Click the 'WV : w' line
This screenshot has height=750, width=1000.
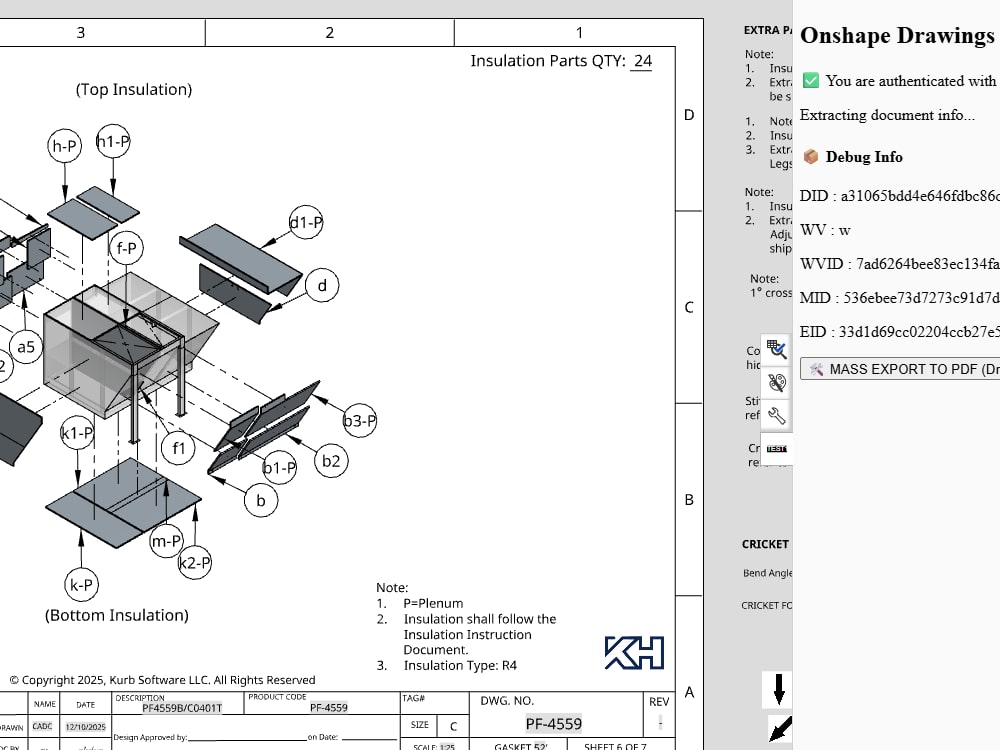(x=825, y=230)
